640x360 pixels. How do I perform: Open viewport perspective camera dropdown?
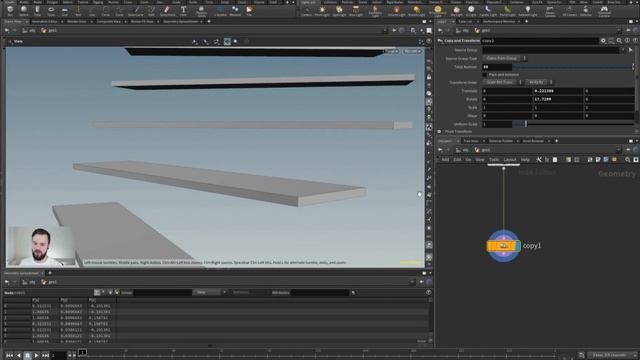click(391, 51)
